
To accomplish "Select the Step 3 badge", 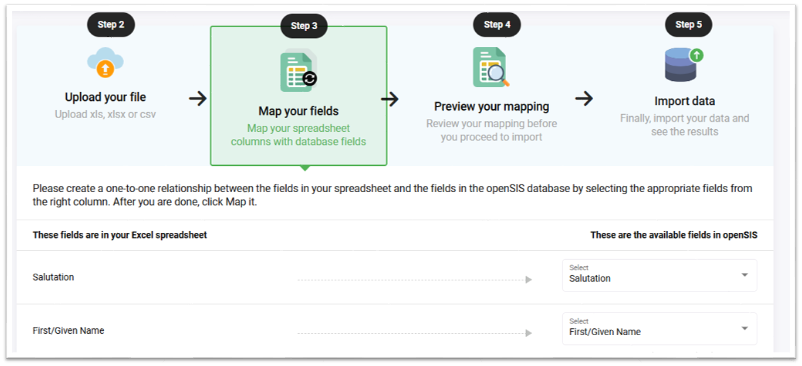I will point(304,26).
